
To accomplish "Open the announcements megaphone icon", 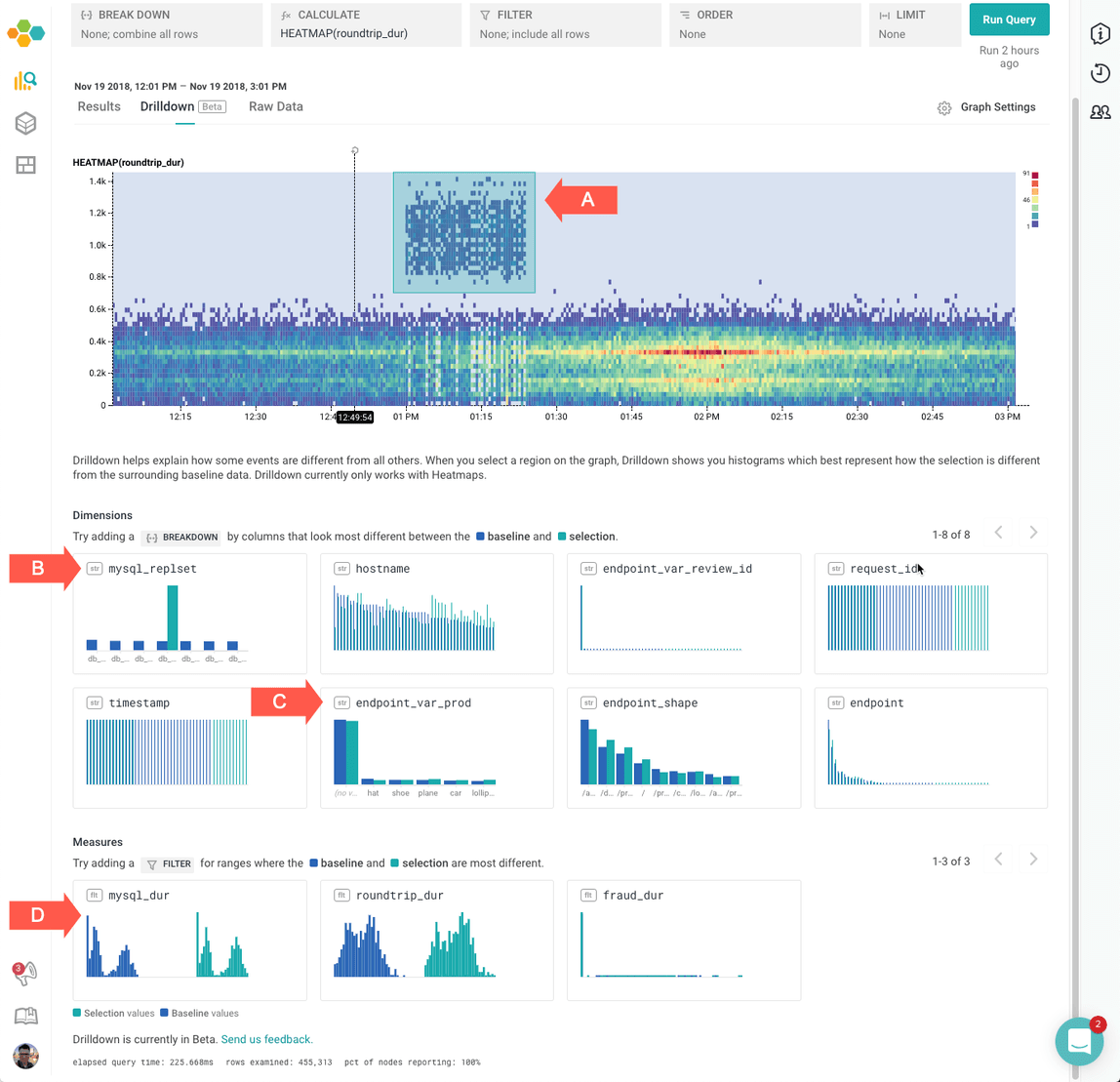I will (24, 973).
